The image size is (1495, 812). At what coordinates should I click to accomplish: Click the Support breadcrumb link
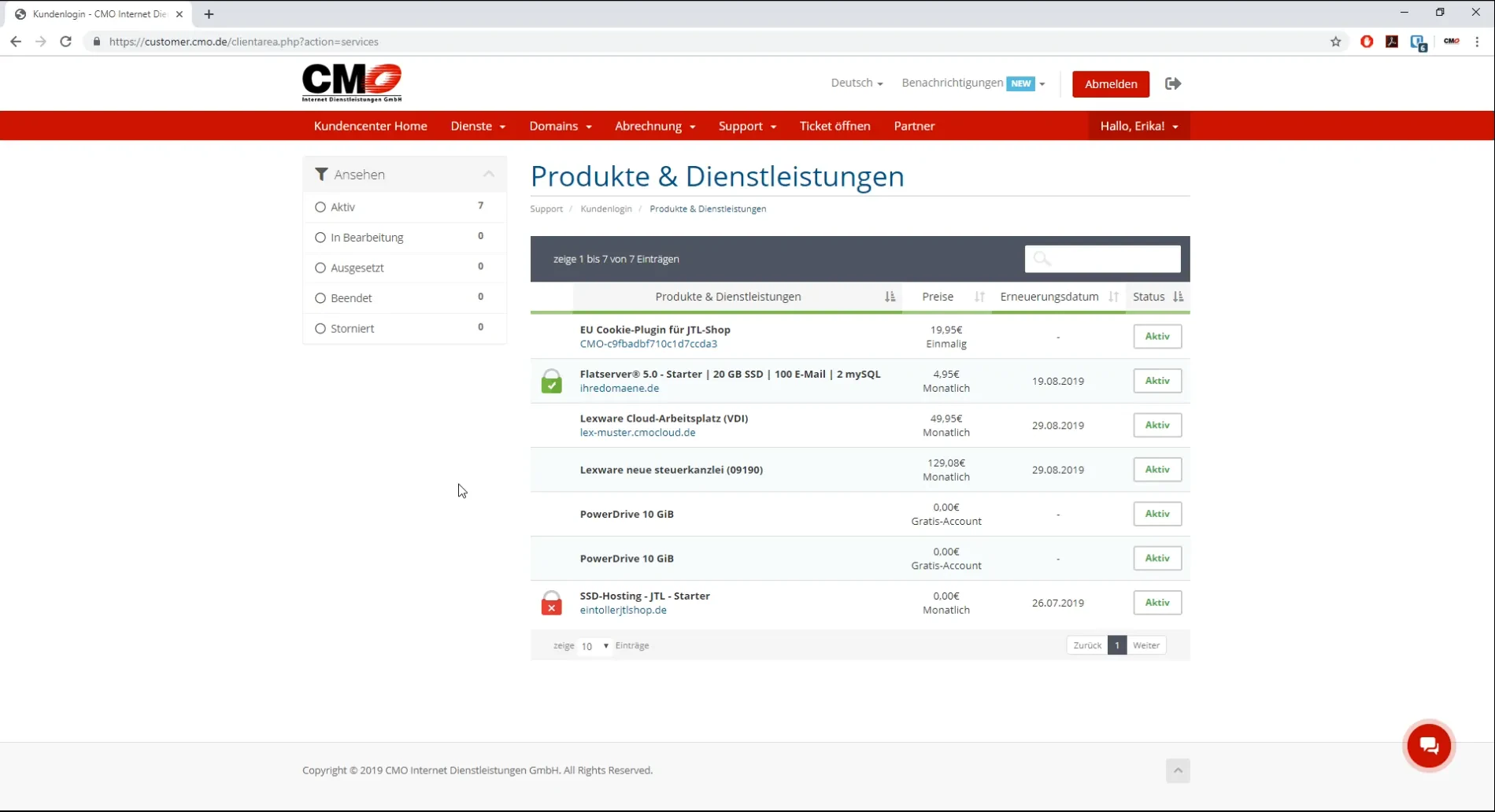click(546, 209)
